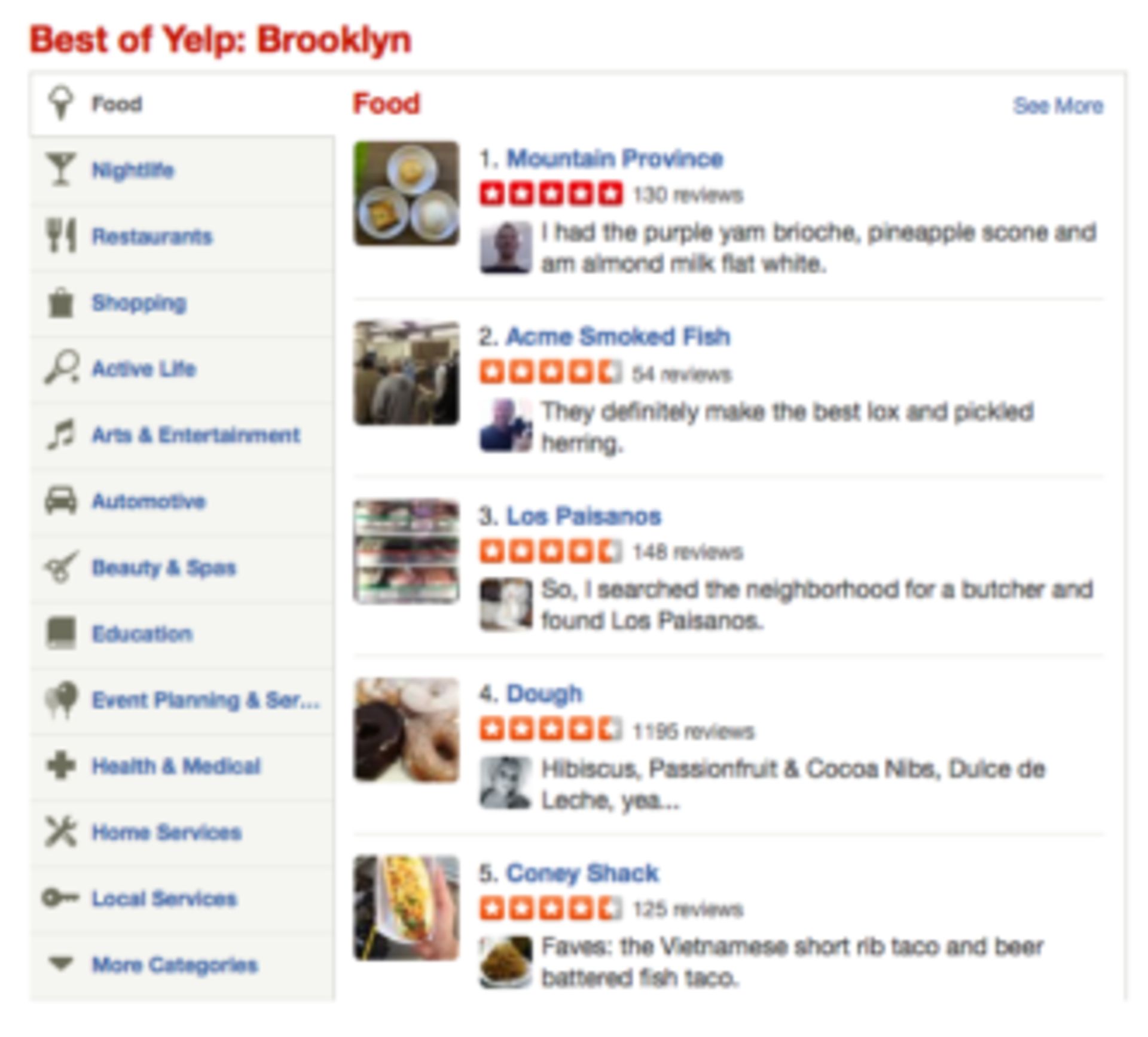Select the Event Planning balloon icon
Image resolution: width=1148 pixels, height=1037 pixels.
coord(60,699)
